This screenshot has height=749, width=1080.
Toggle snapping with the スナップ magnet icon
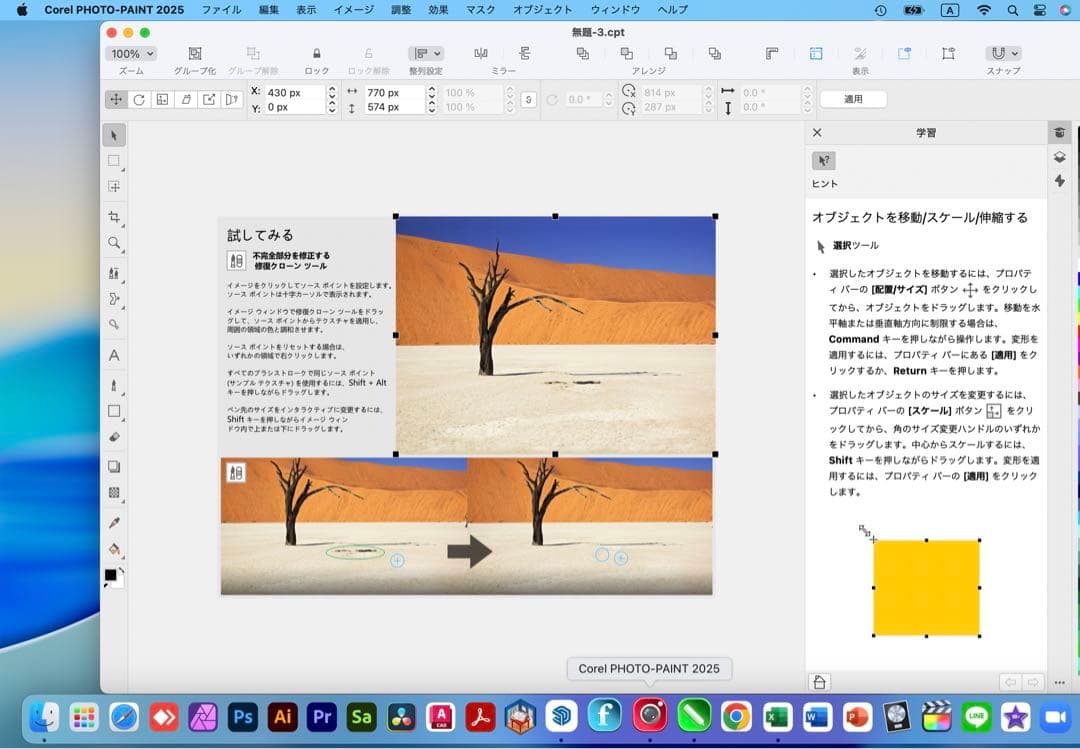pyautogui.click(x=997, y=53)
